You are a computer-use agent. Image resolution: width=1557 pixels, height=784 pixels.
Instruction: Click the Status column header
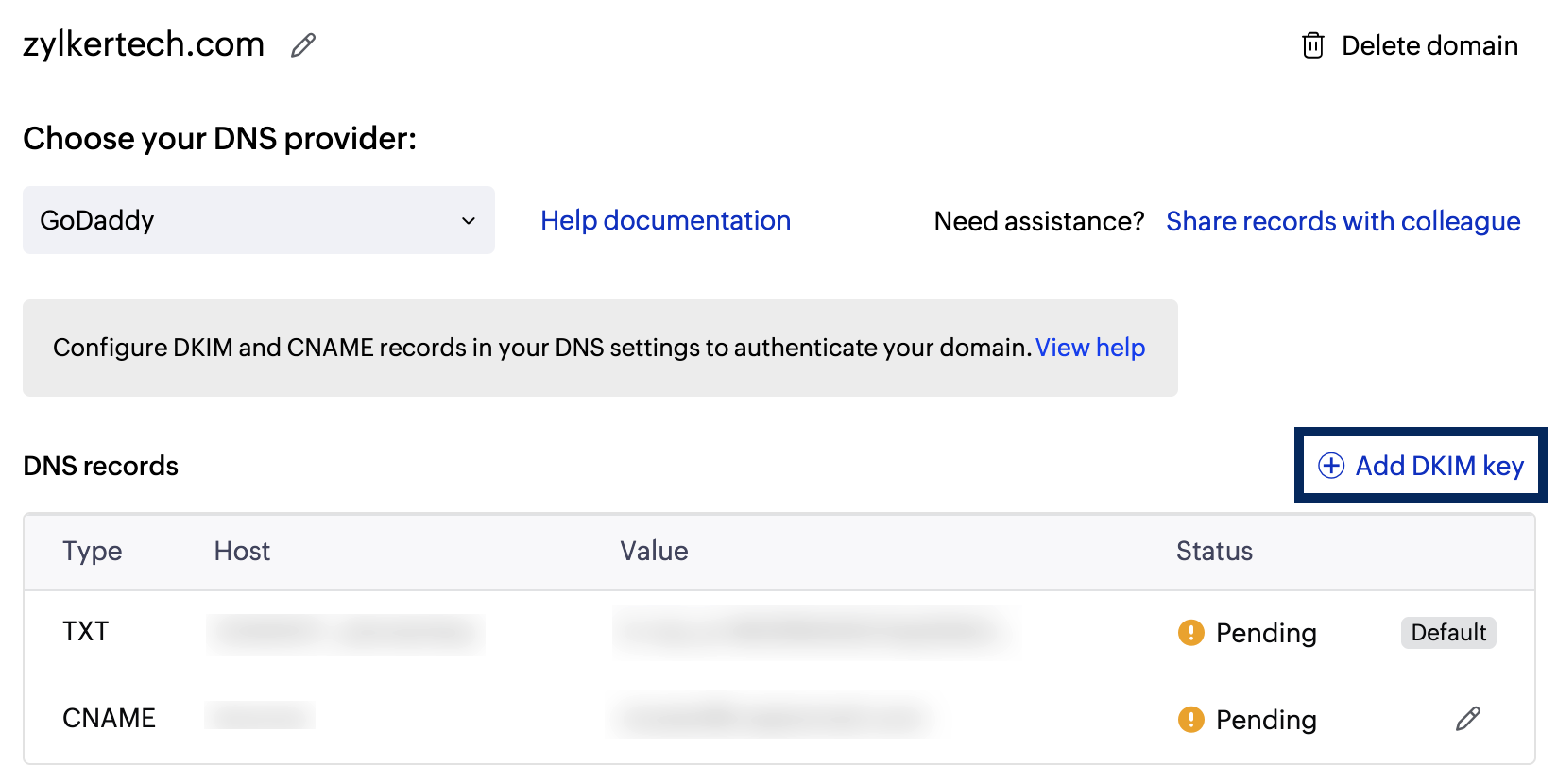point(1214,551)
